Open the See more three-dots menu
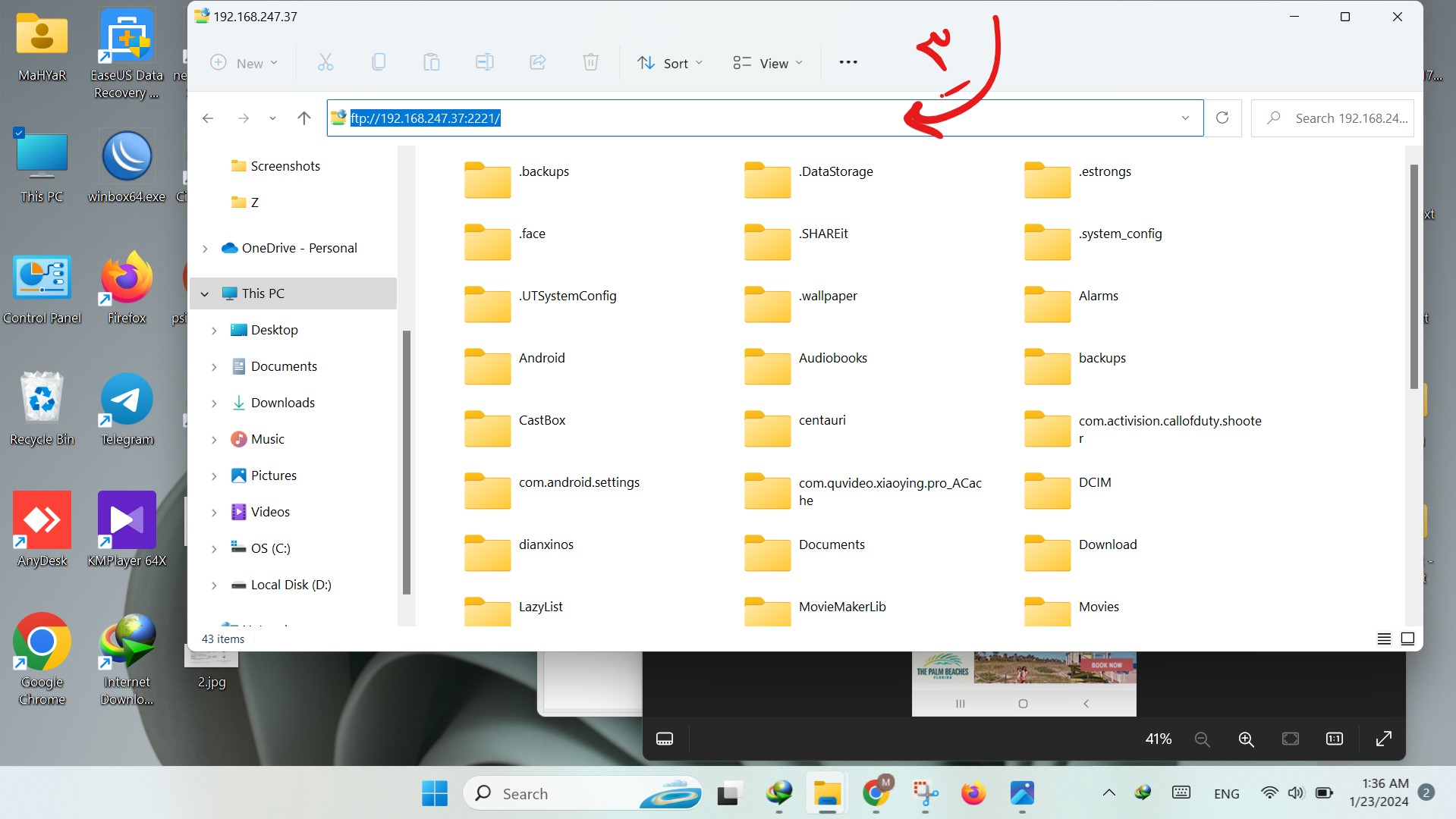This screenshot has width=1456, height=819. pos(848,62)
